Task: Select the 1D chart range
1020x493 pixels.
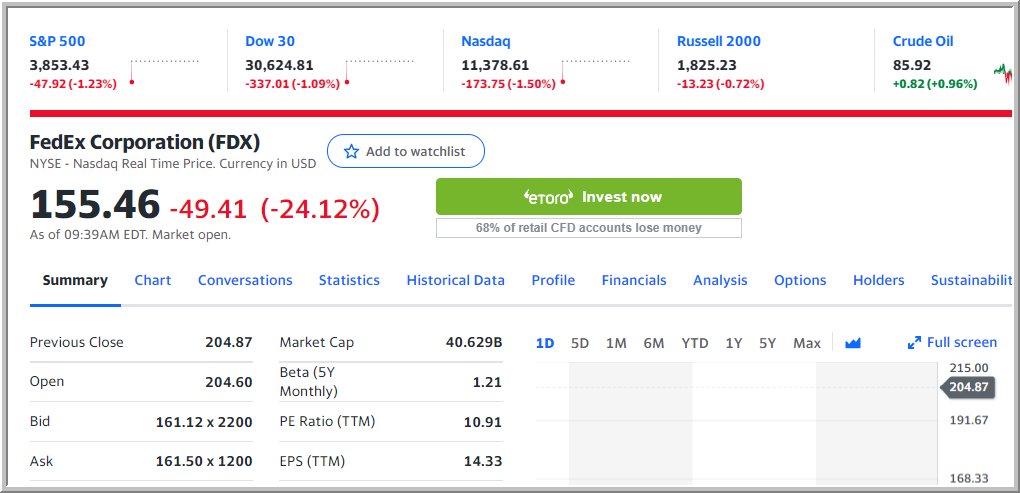Action: [545, 343]
